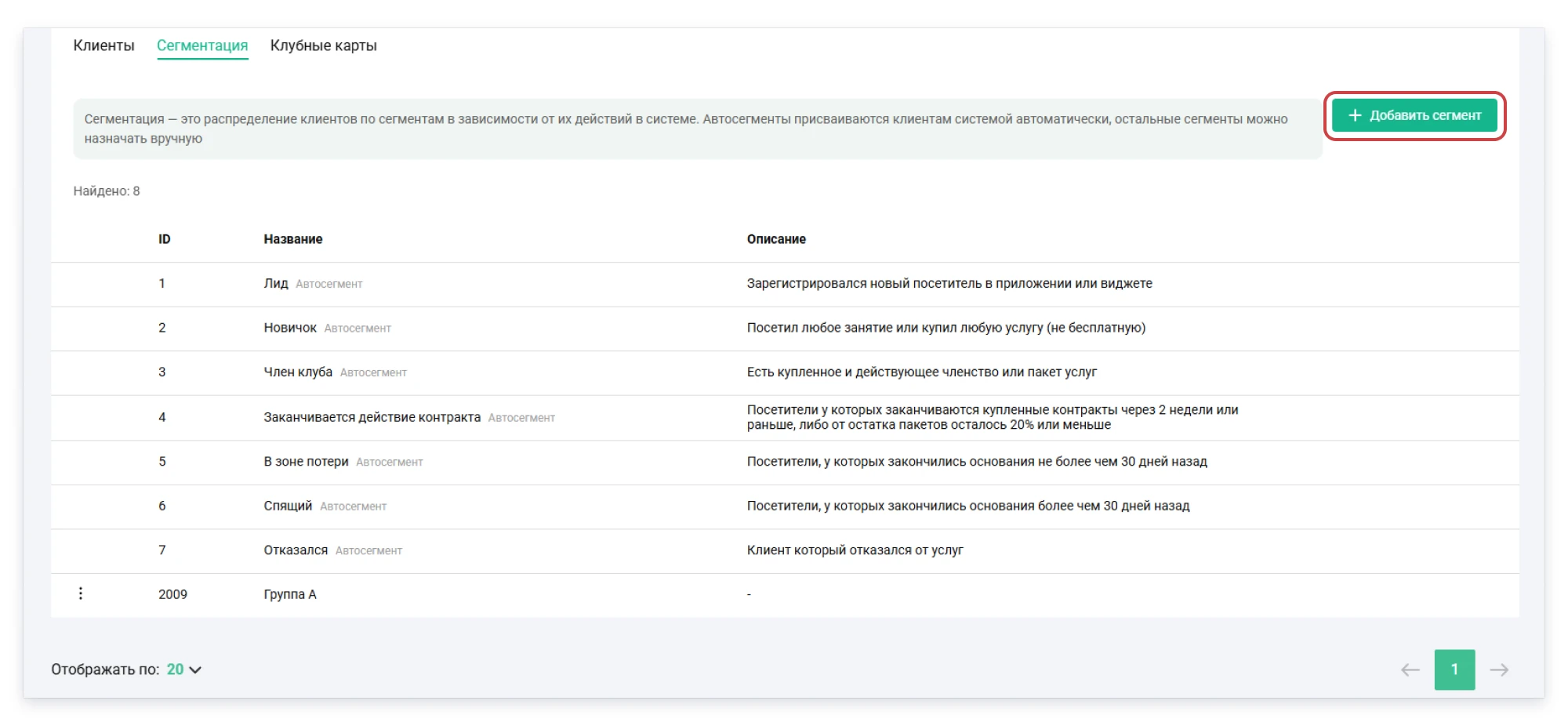Go to next page arrow
The width and height of the screenshot is (1568, 726).
coord(1499,670)
